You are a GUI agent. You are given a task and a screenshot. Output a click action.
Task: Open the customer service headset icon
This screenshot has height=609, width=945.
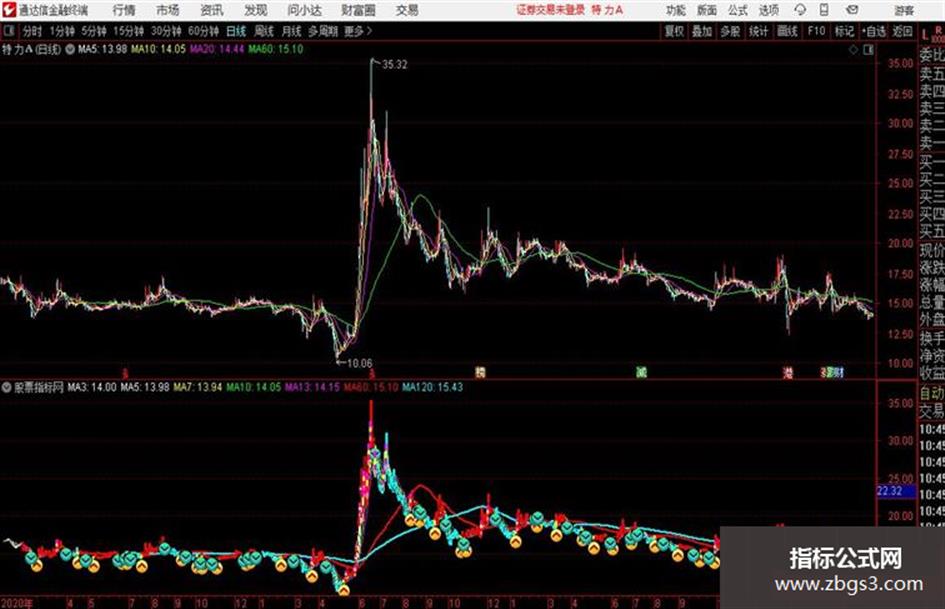point(800,10)
